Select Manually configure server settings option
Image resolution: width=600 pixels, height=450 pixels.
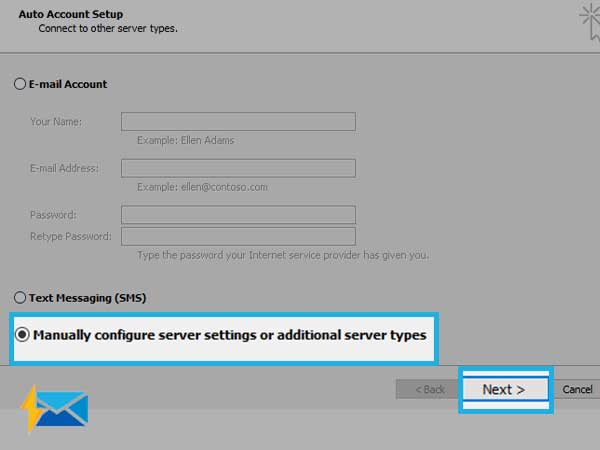click(22, 334)
